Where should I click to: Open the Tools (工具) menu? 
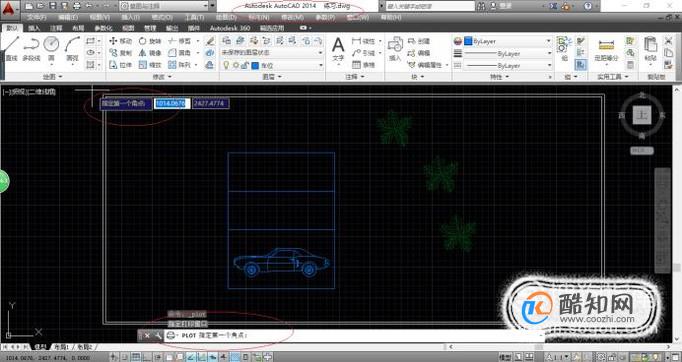pos(194,17)
